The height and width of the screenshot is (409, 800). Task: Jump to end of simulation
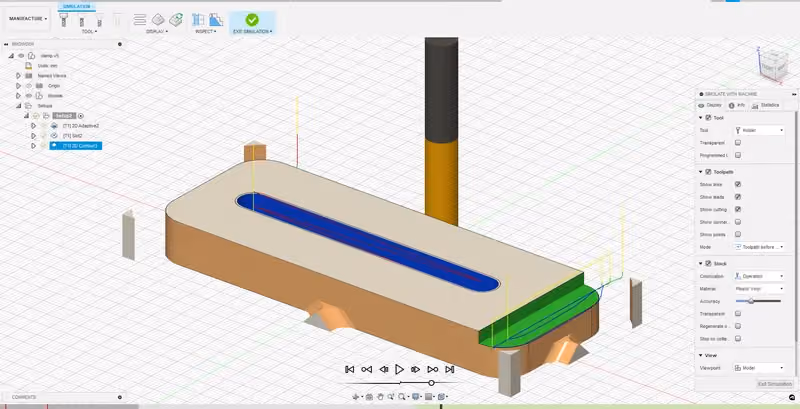pyautogui.click(x=449, y=369)
